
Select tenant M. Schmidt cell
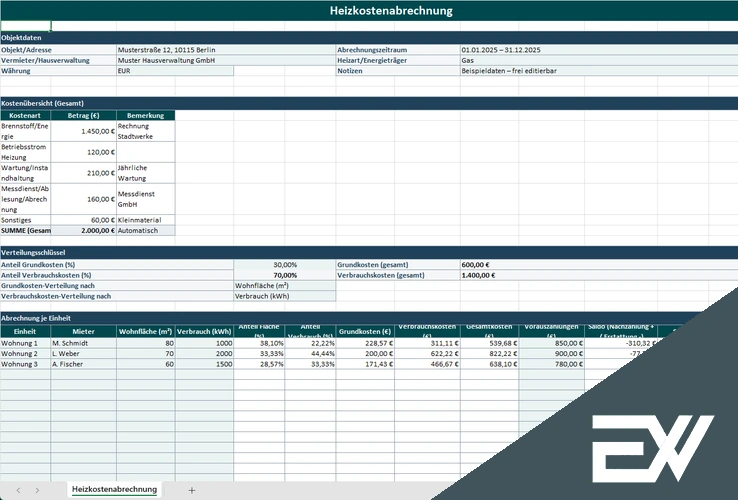(x=83, y=343)
